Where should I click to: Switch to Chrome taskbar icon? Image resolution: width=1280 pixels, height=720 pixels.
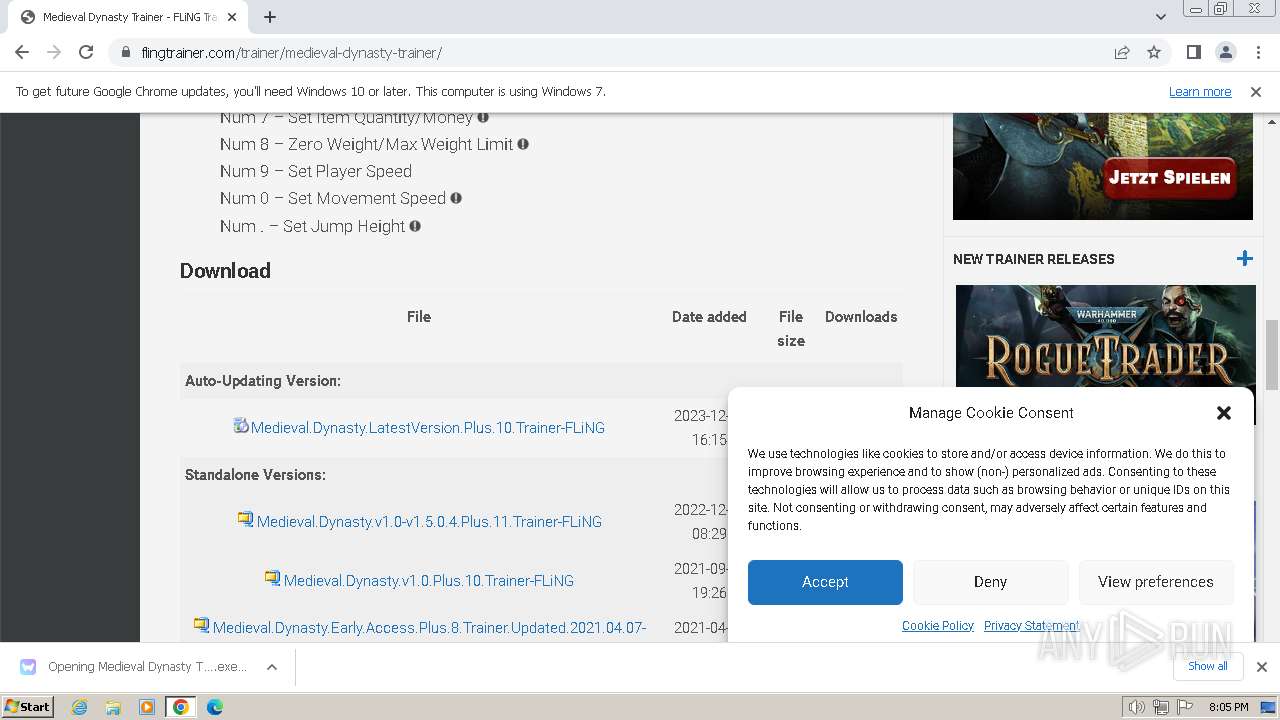point(181,707)
